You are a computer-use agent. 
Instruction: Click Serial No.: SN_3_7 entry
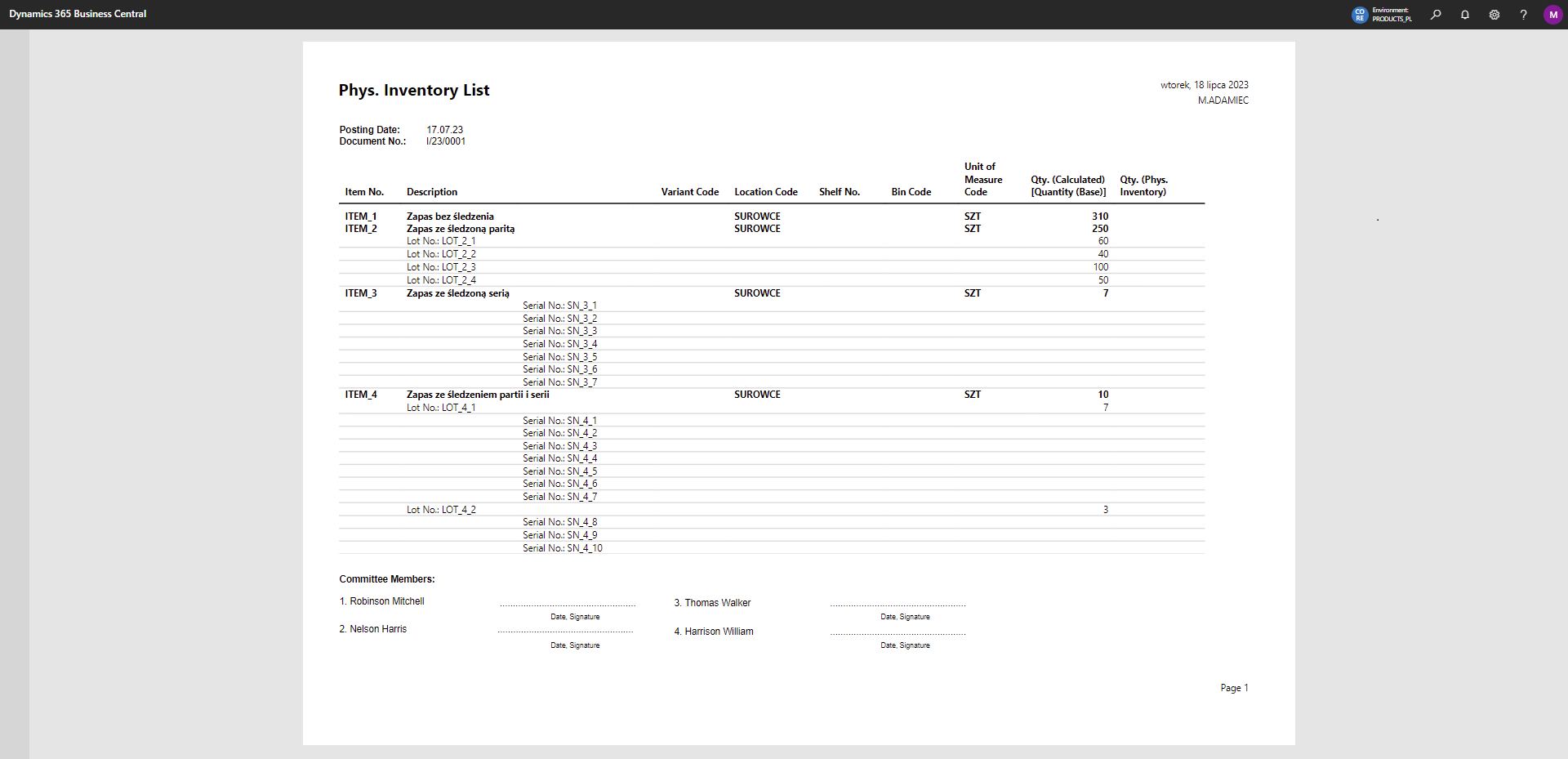point(559,382)
